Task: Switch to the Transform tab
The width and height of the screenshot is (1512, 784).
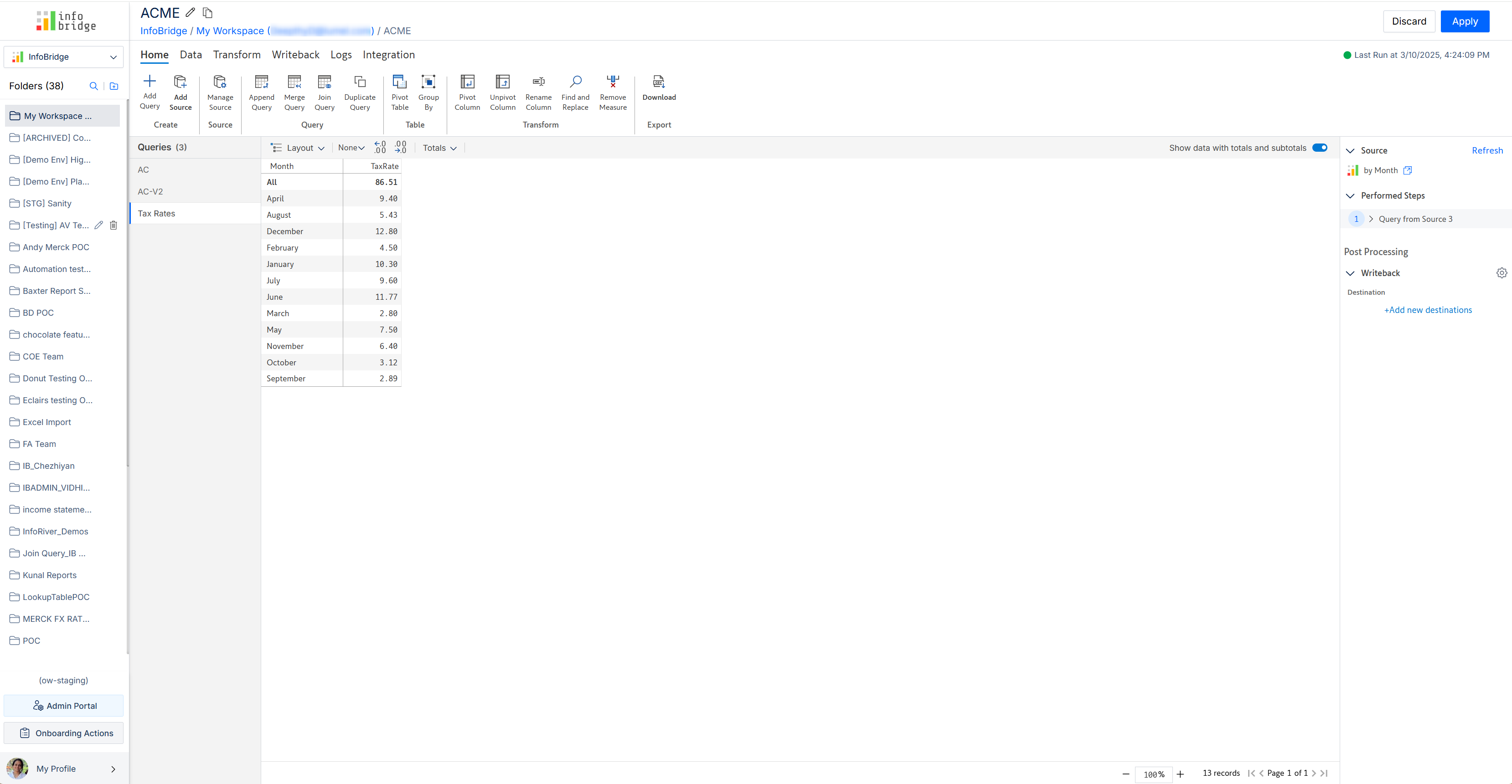Action: (x=237, y=55)
